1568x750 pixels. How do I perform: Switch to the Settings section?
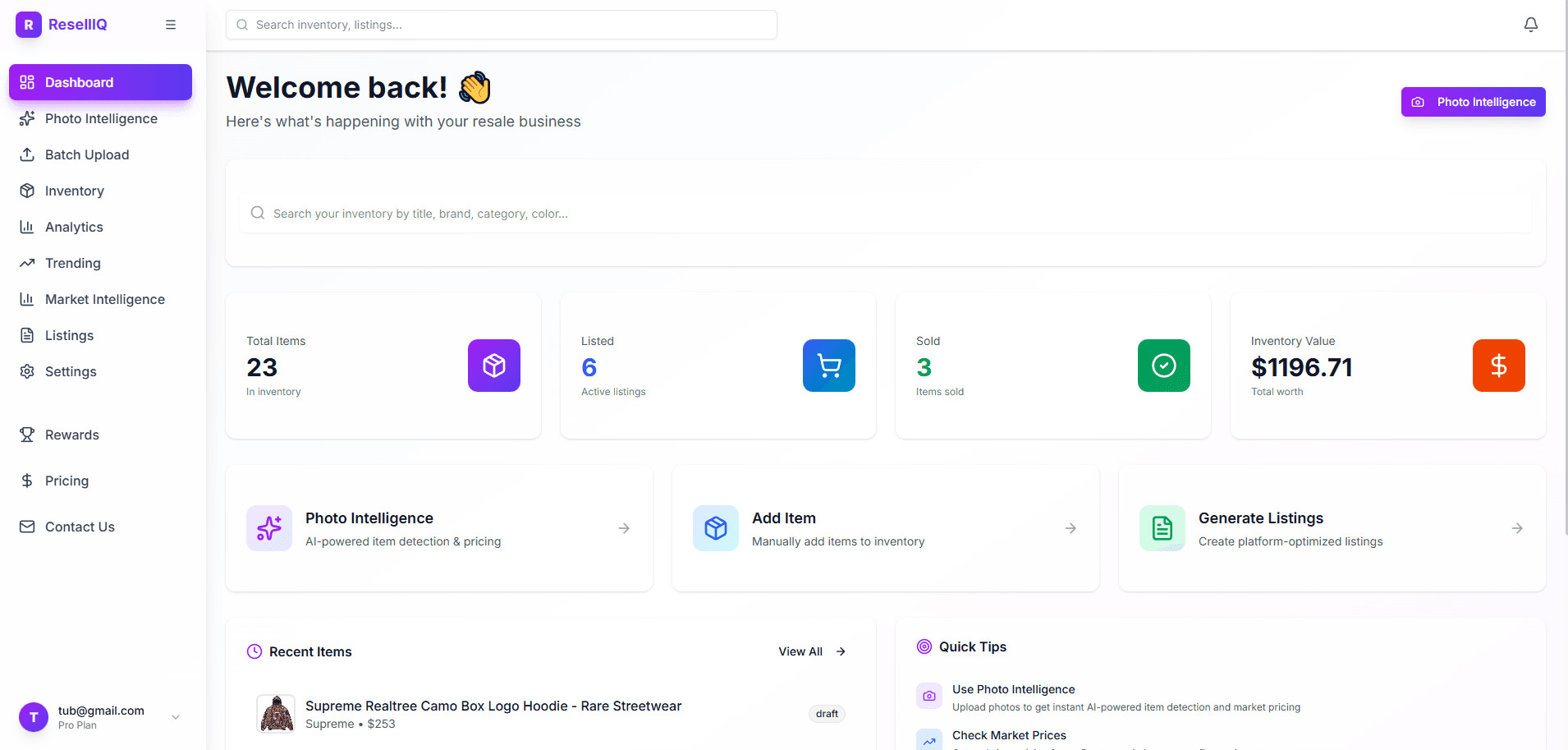click(x=70, y=371)
